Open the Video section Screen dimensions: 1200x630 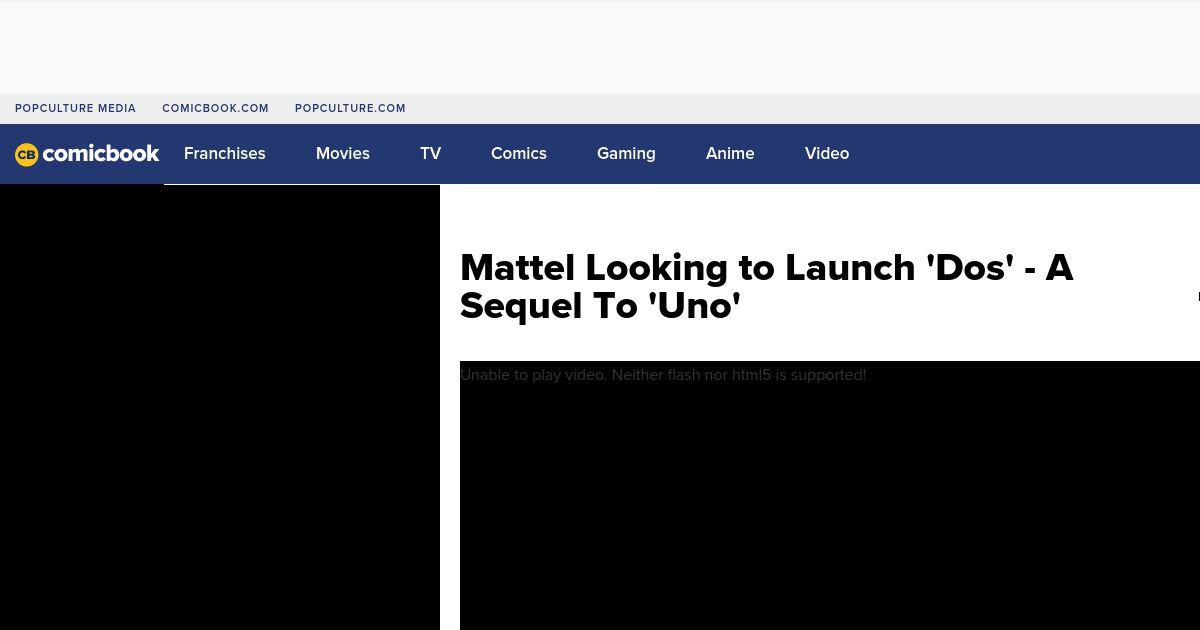click(x=827, y=154)
